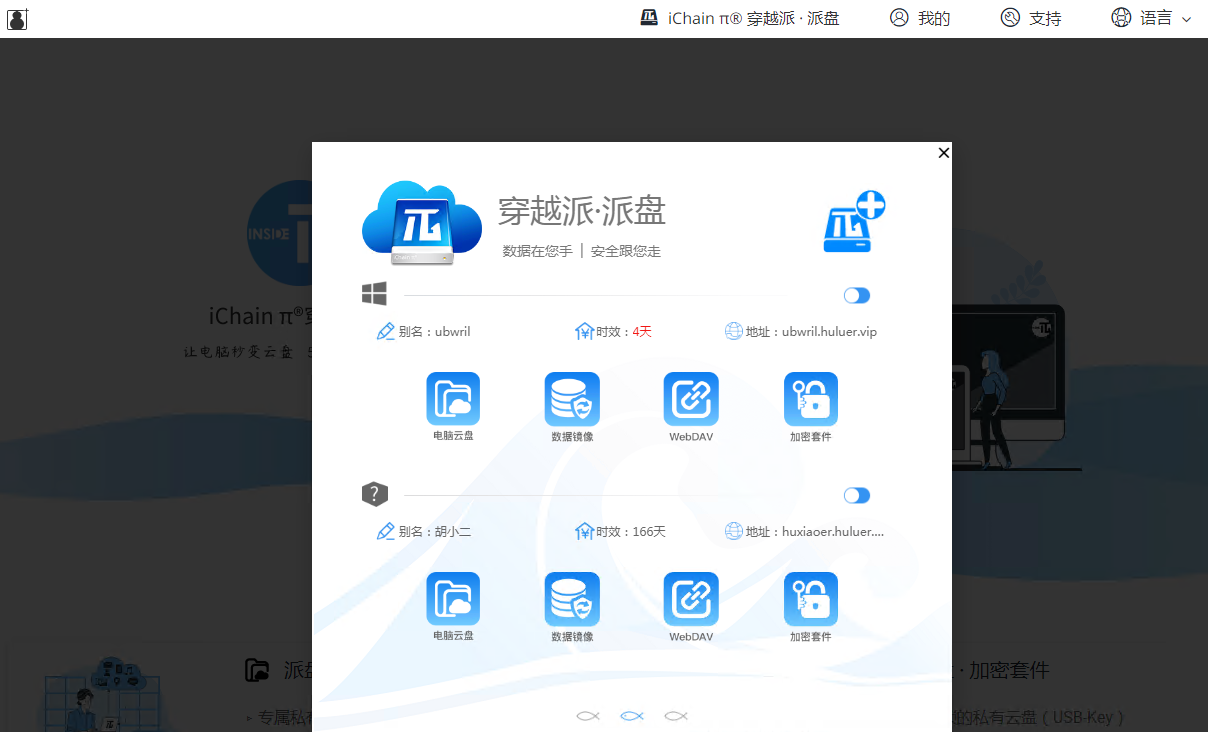Click the folder icon beside 派盘 in background page

click(257, 670)
